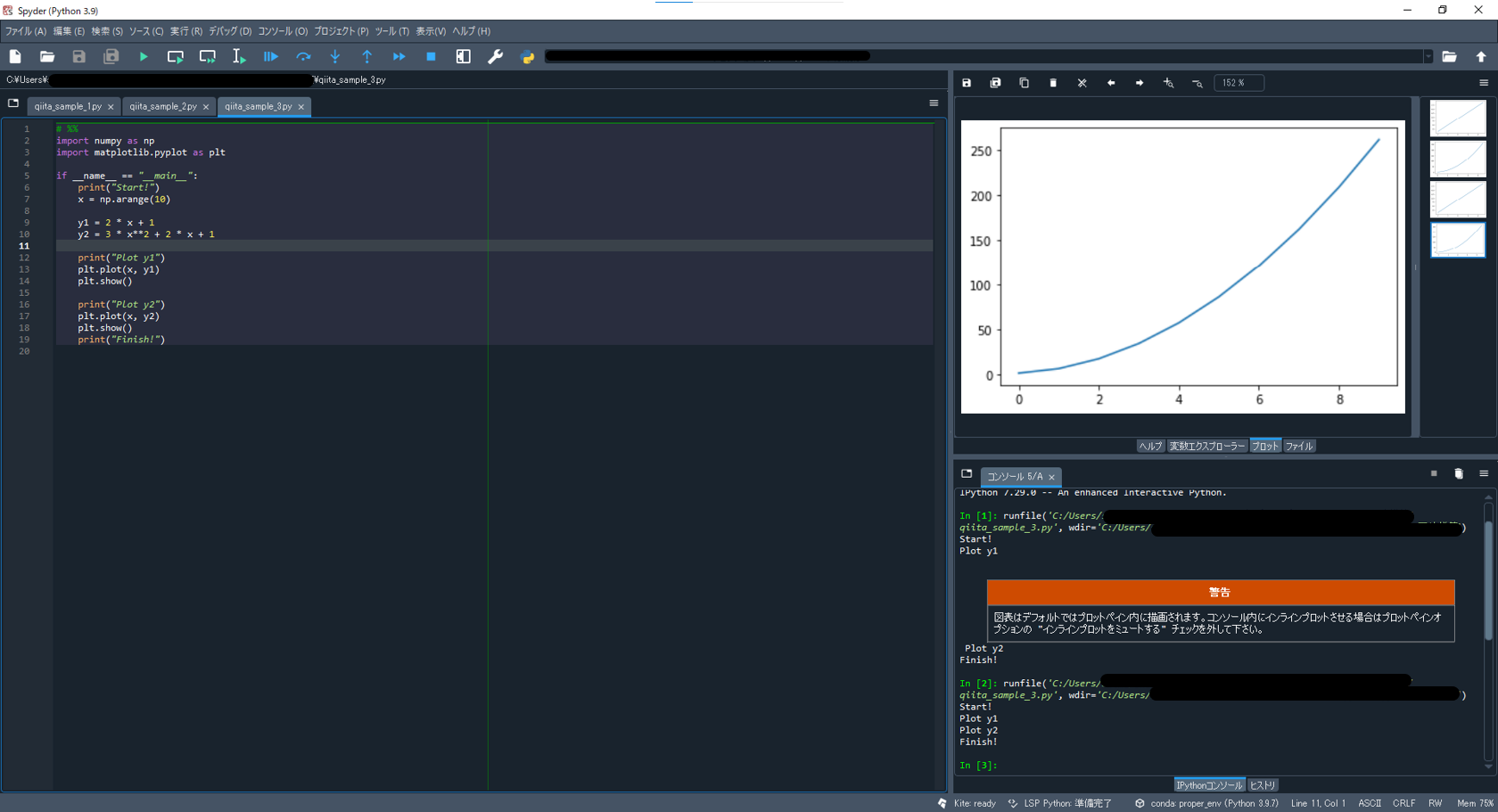
Task: Go to the previous plot
Action: (x=1111, y=82)
